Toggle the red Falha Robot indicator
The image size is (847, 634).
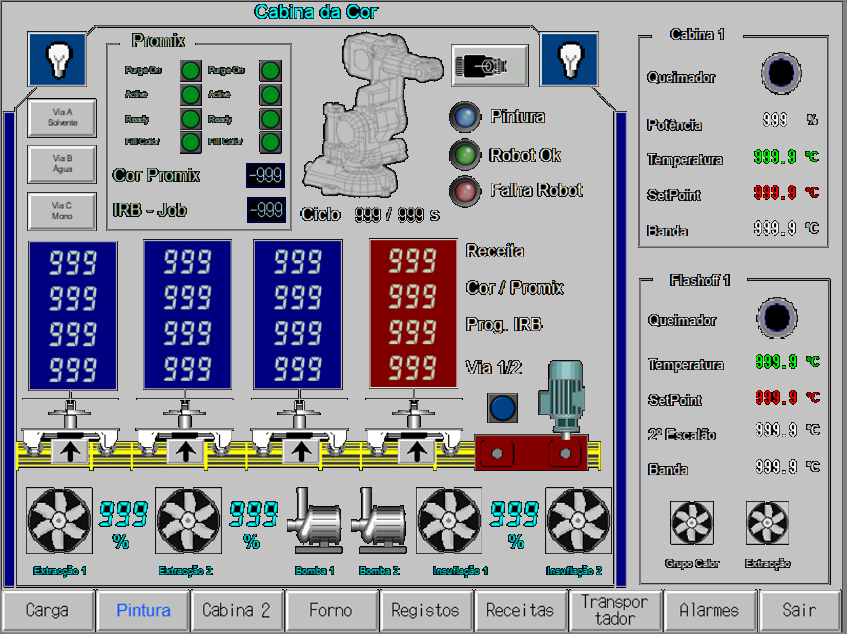point(464,190)
